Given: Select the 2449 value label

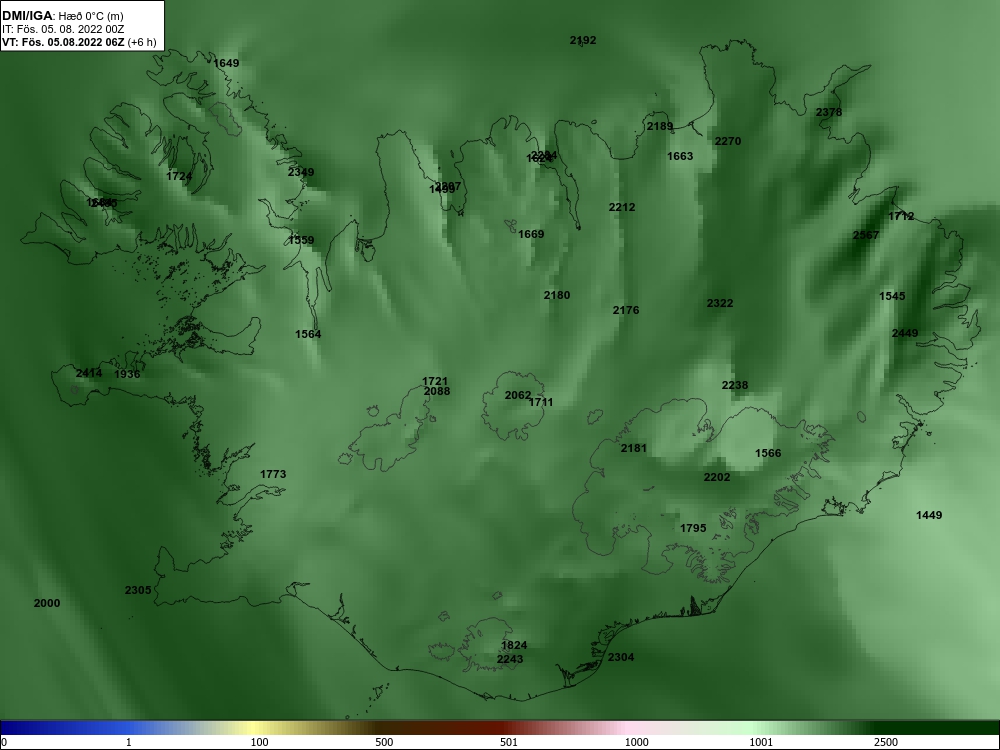Looking at the screenshot, I should [905, 334].
